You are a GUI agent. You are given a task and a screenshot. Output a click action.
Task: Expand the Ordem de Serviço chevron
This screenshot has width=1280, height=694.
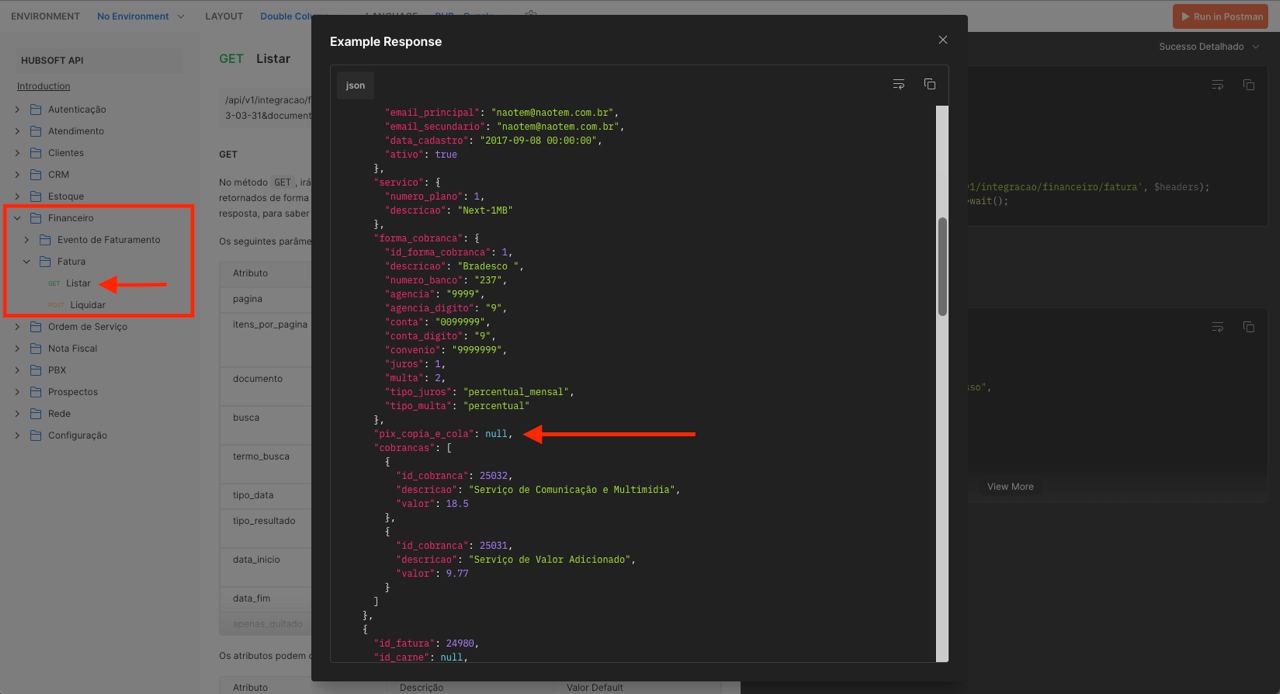(x=17, y=327)
